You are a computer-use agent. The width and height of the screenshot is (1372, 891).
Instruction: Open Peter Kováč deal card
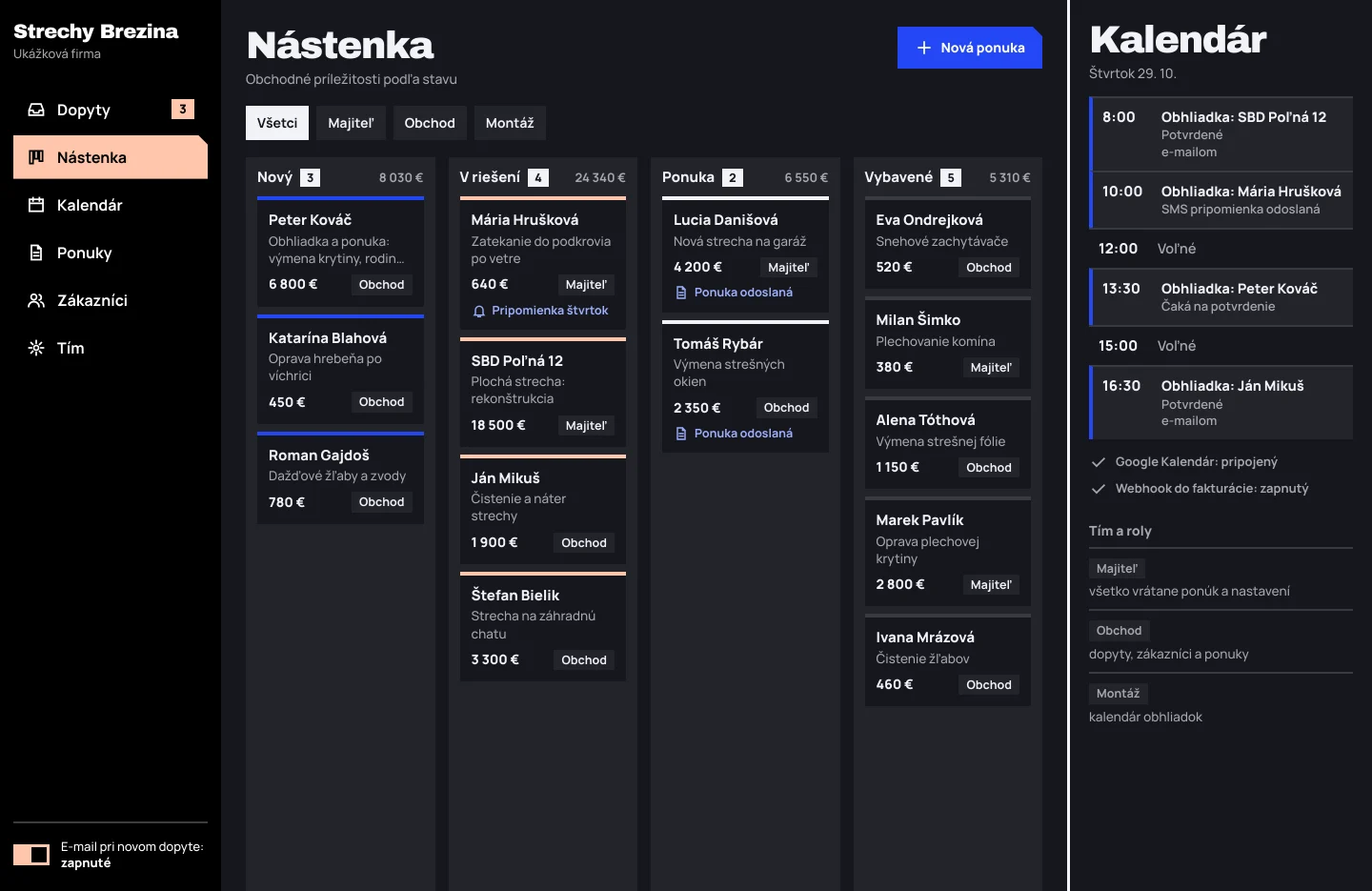click(x=340, y=252)
